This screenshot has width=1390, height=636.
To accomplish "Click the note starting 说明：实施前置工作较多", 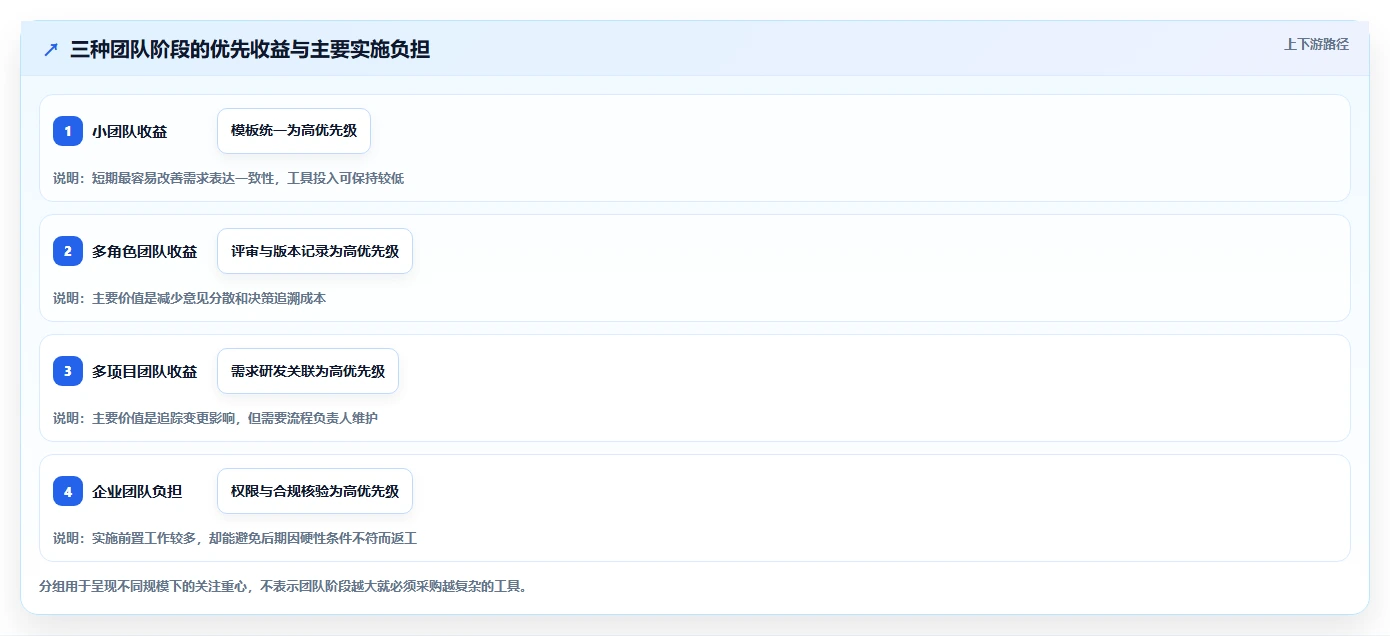I will point(235,538).
